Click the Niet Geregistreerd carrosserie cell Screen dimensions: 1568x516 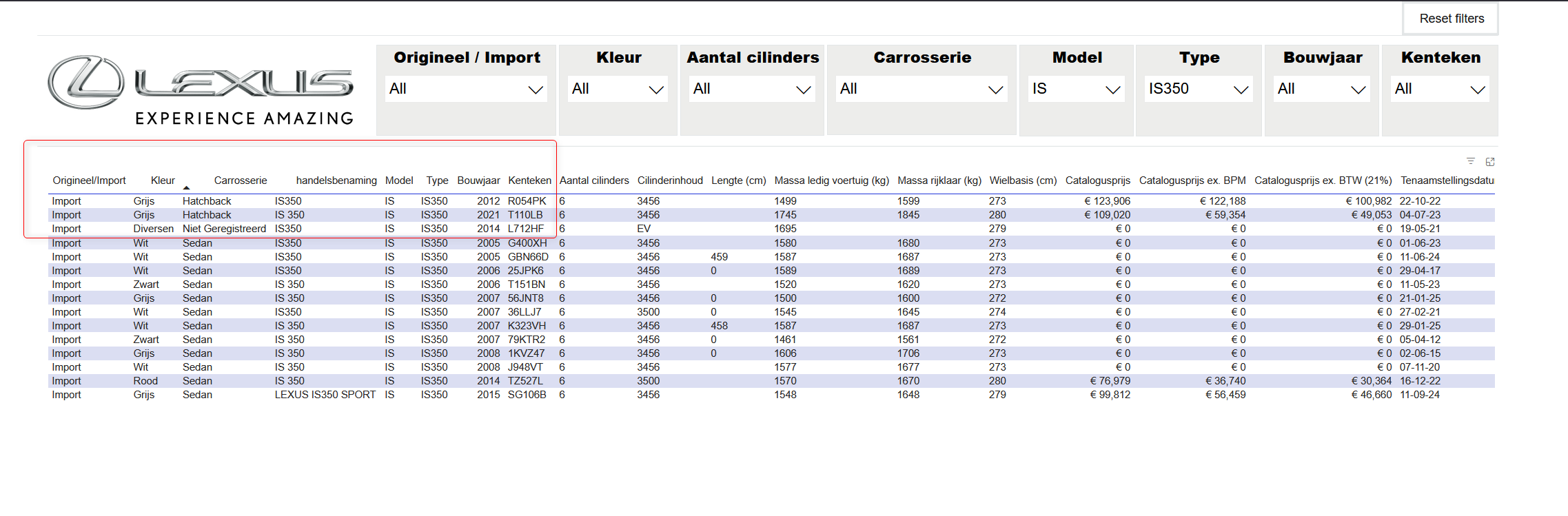tap(224, 229)
